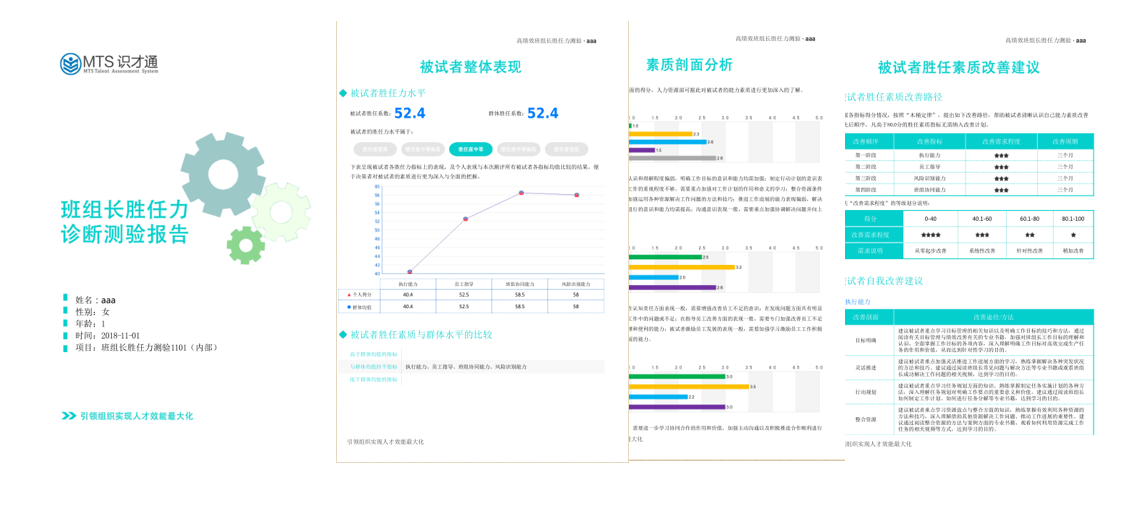Click the yellow bar labeled 3.2

coord(681,267)
